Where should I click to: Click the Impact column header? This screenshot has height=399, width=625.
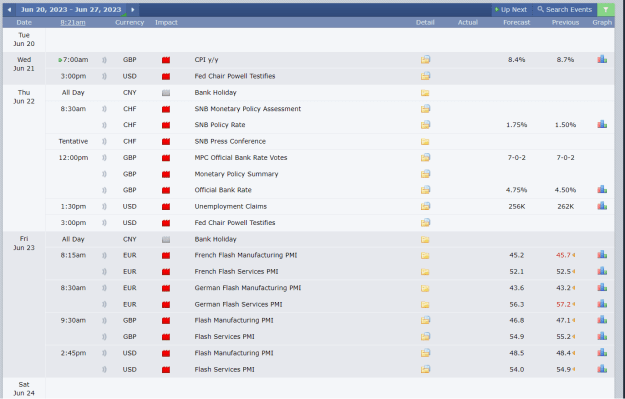coord(166,23)
